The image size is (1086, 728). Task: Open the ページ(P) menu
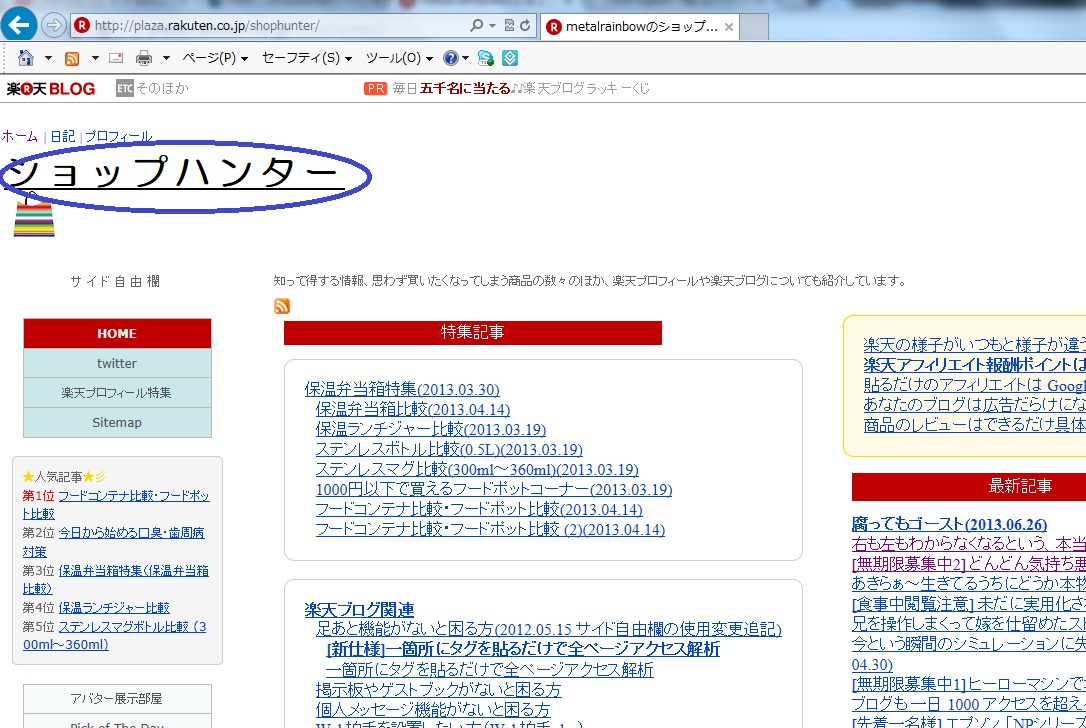(x=214, y=58)
